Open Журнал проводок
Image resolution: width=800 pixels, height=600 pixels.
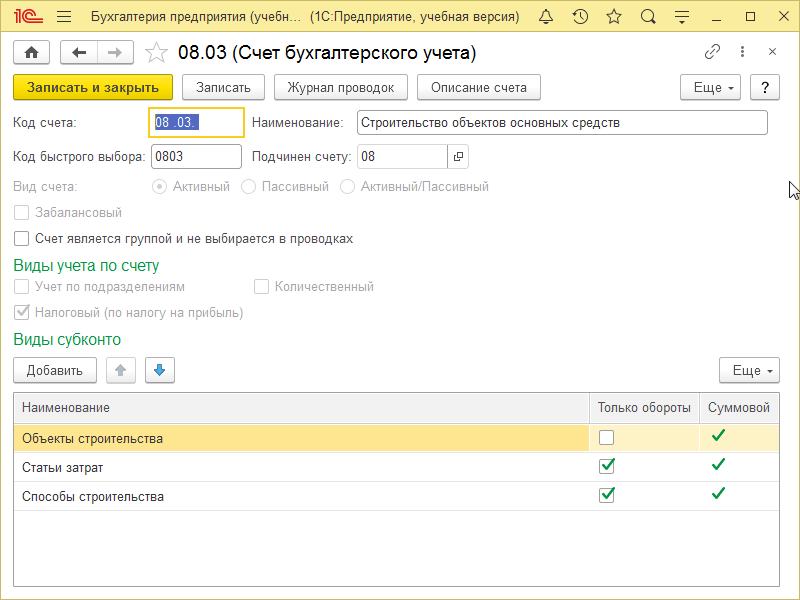pyautogui.click(x=341, y=87)
